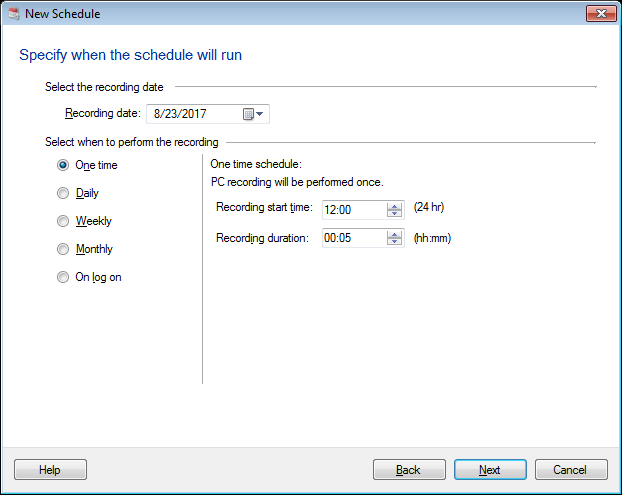Click the New Schedule title bar icon
This screenshot has height=495, width=622.
point(12,13)
